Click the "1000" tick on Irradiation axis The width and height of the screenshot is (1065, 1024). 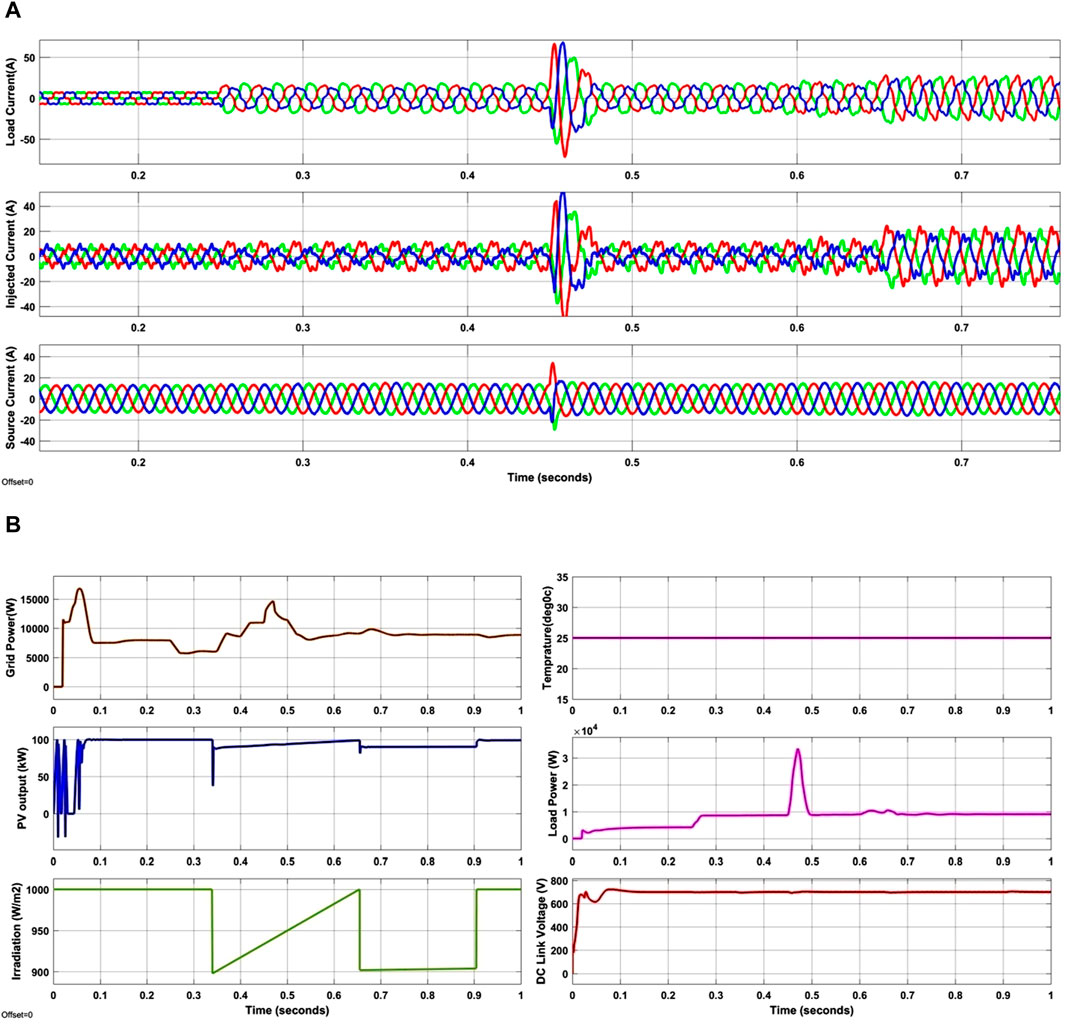pyautogui.click(x=38, y=890)
